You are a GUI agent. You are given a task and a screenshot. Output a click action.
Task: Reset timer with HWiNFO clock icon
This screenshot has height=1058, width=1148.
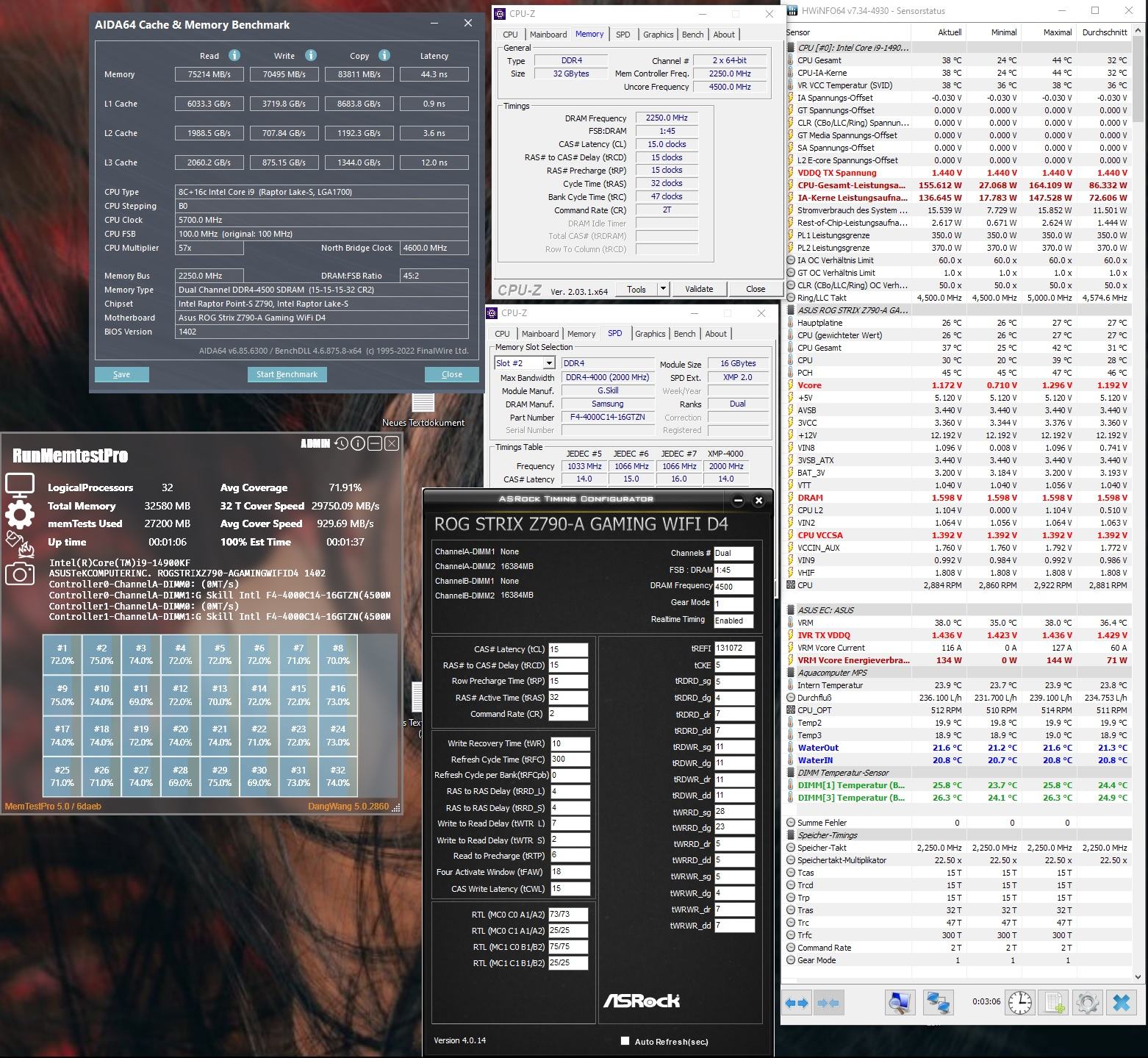1020,1003
